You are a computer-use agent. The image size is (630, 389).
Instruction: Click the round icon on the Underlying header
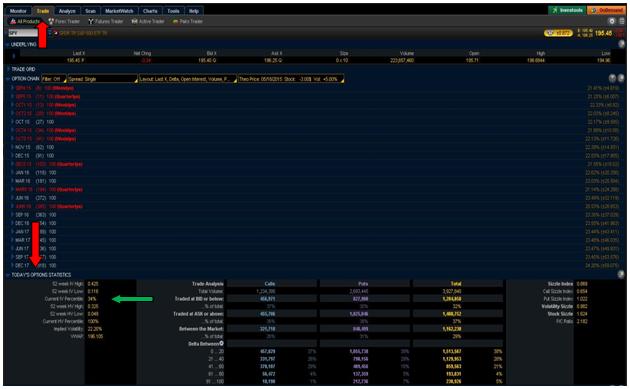click(x=622, y=44)
